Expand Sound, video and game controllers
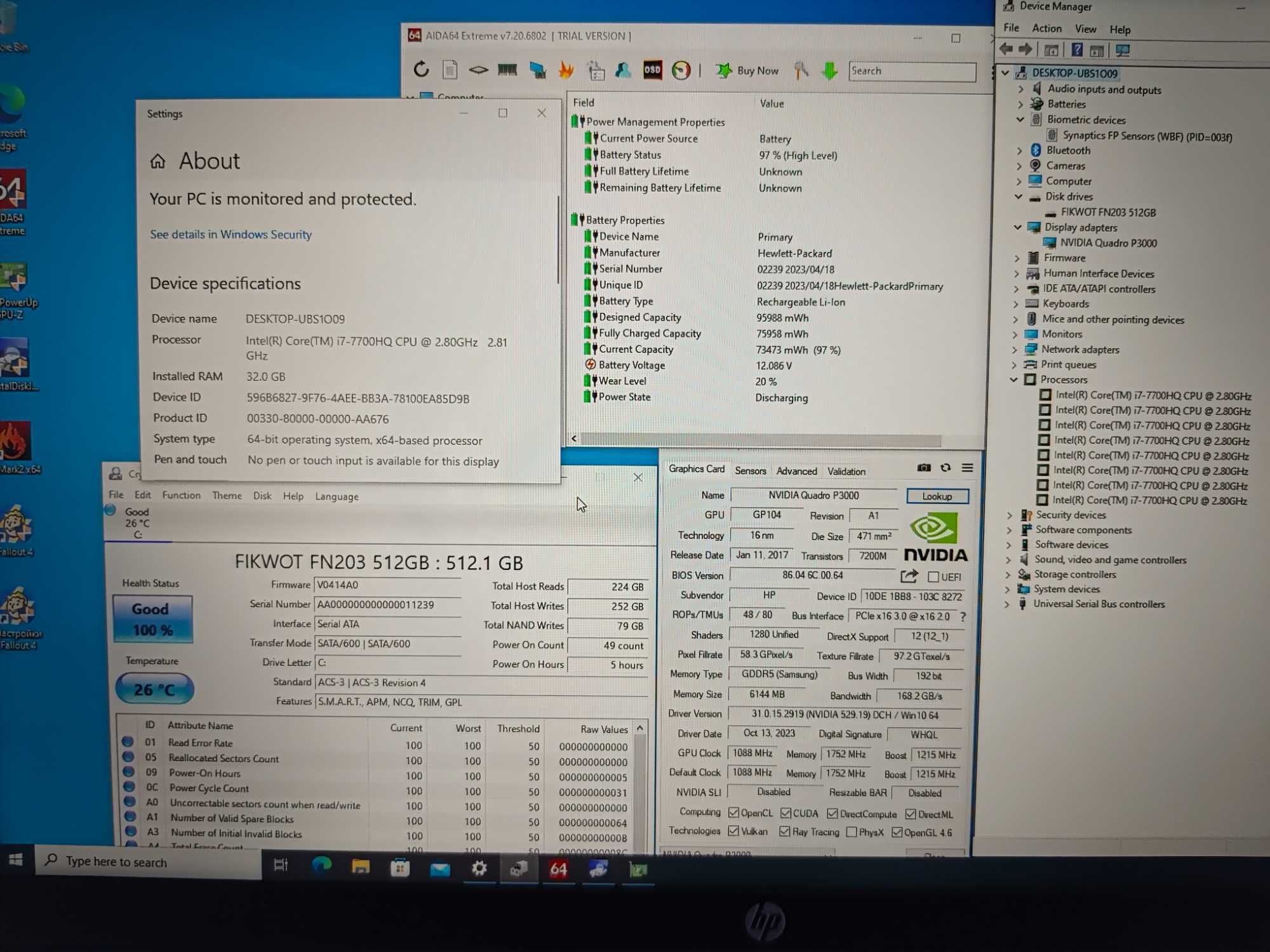This screenshot has height=952, width=1270. [x=1008, y=560]
